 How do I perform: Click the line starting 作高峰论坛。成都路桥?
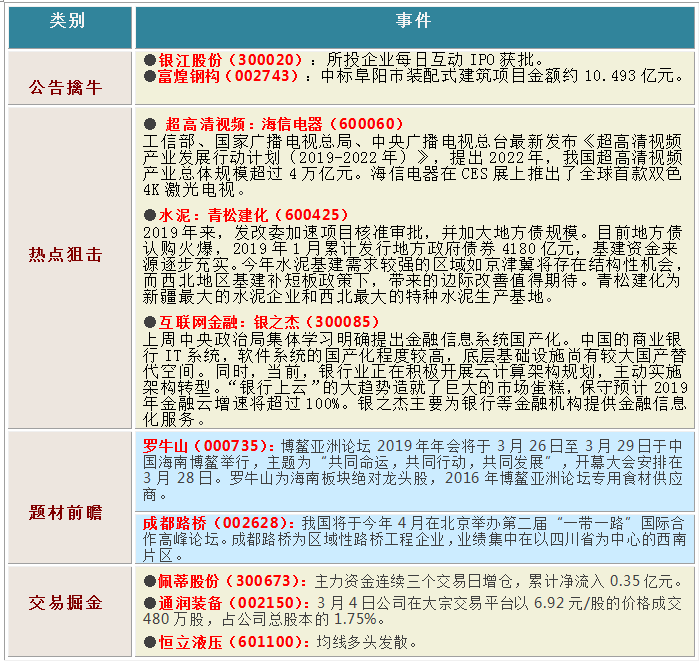tap(415, 539)
